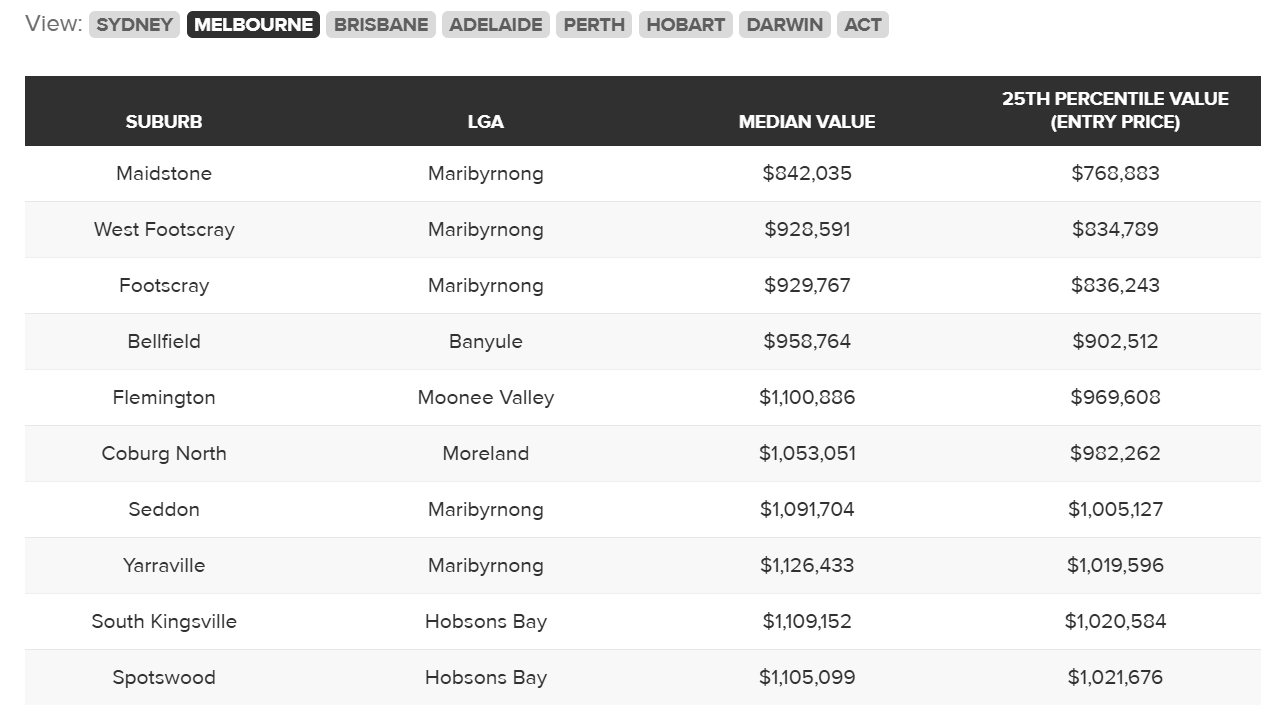Click the Median Value column header
The width and height of the screenshot is (1268, 720).
coord(807,122)
